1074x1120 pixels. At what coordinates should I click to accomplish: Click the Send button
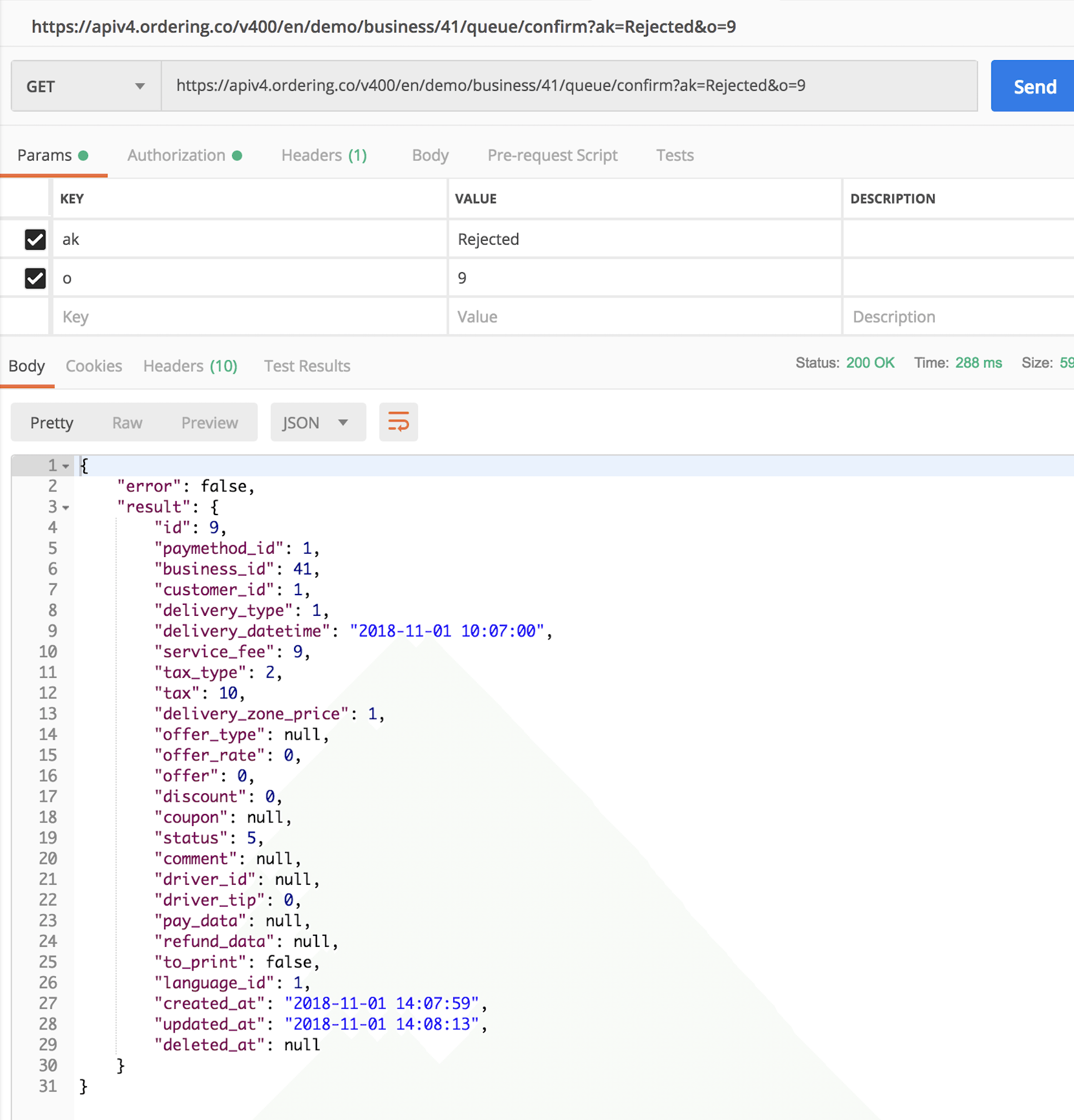pos(1033,86)
